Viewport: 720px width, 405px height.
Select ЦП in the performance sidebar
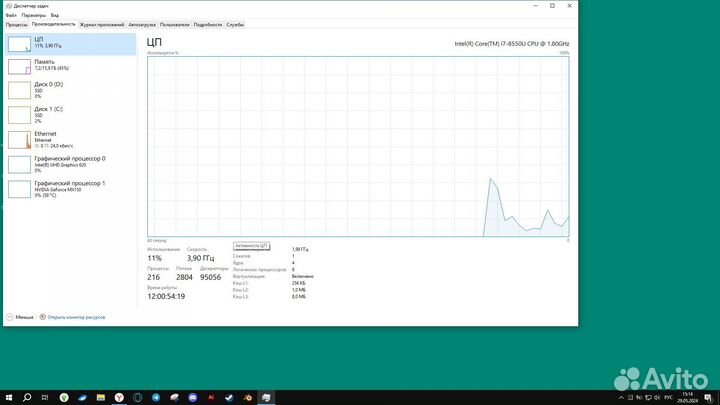(x=71, y=44)
